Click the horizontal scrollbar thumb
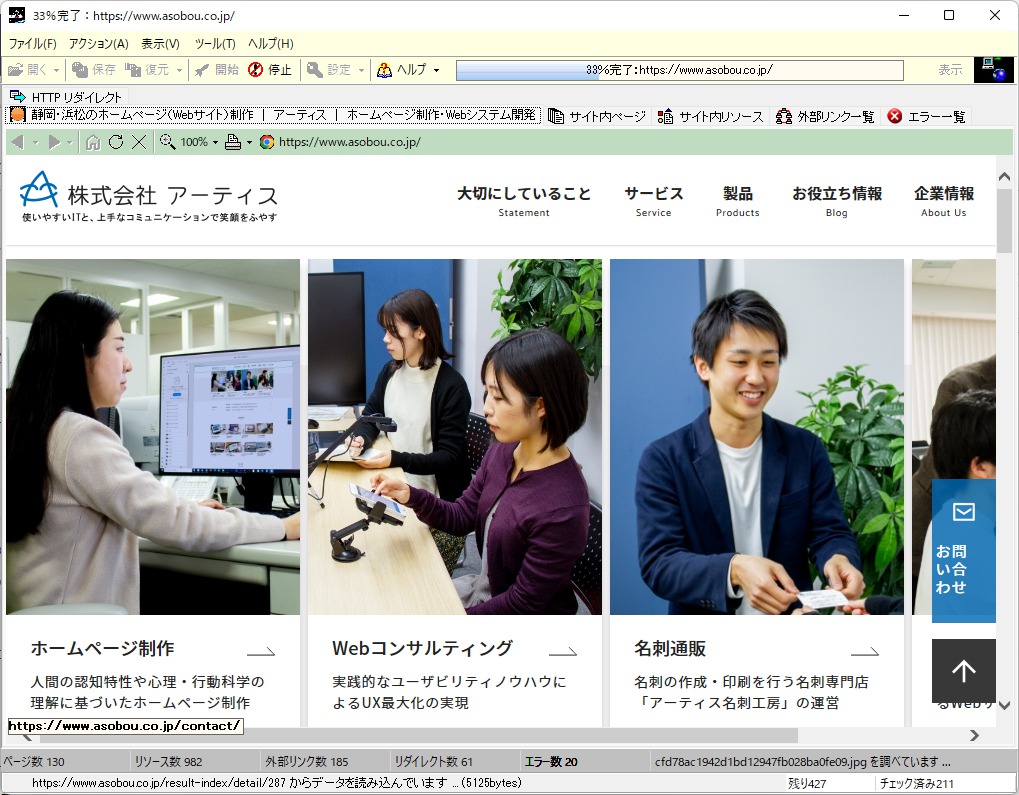Image resolution: width=1019 pixels, height=795 pixels. pos(419,735)
